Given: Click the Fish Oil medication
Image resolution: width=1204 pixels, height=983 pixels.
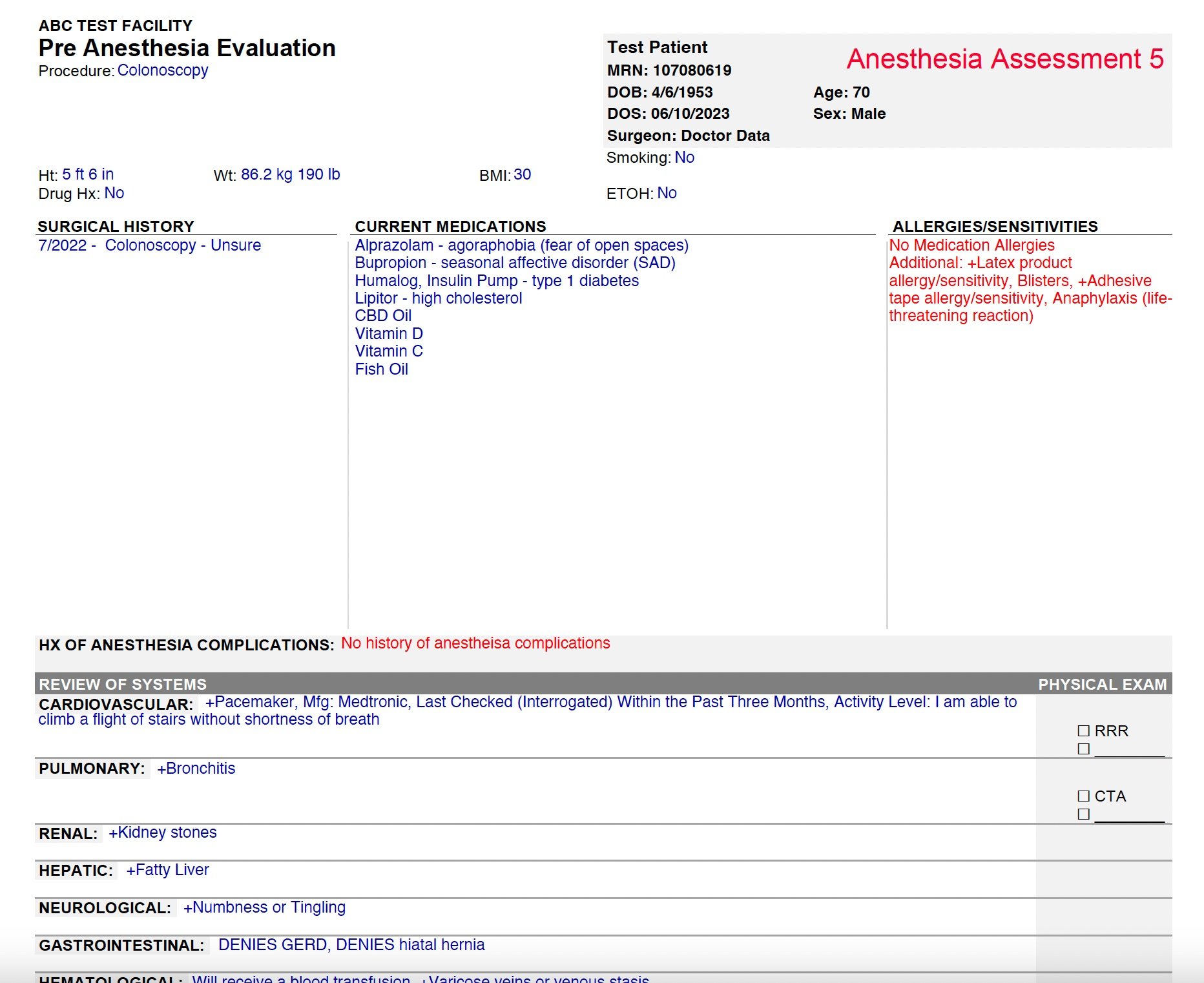Looking at the screenshot, I should (x=382, y=369).
